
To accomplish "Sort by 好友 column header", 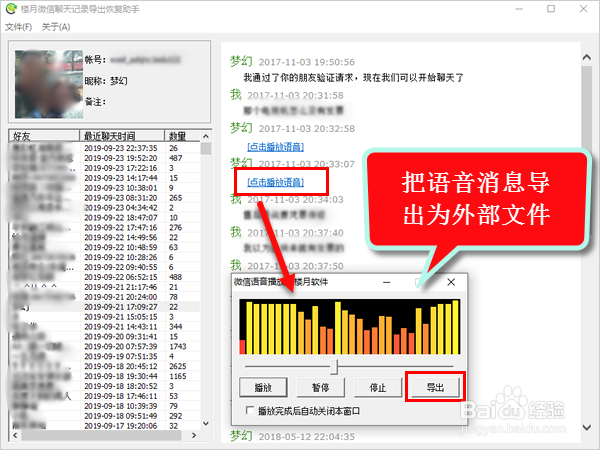I will click(44, 136).
